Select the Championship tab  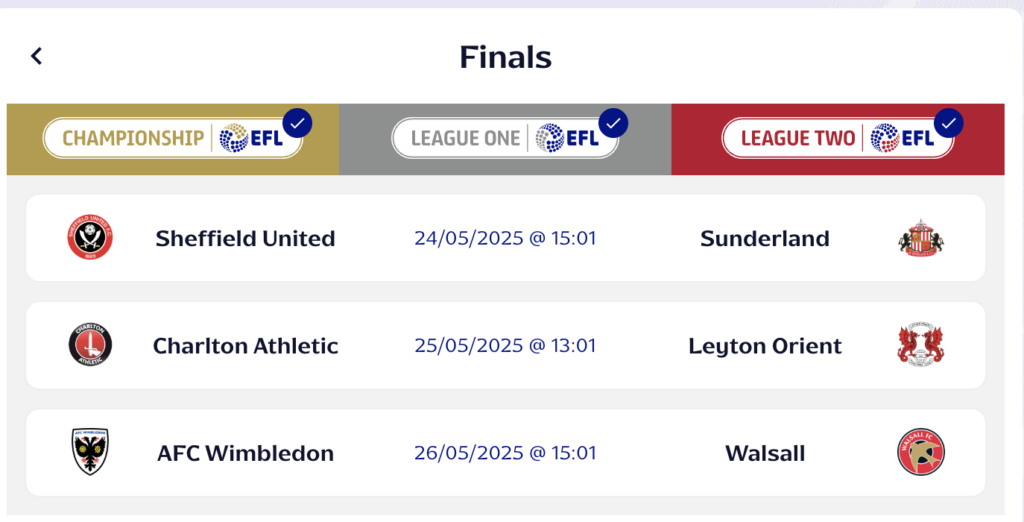click(173, 139)
